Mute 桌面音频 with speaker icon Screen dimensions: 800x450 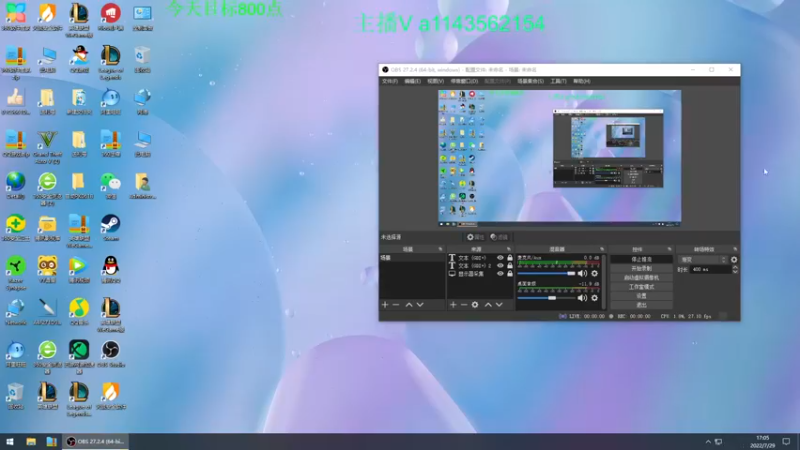[x=582, y=298]
